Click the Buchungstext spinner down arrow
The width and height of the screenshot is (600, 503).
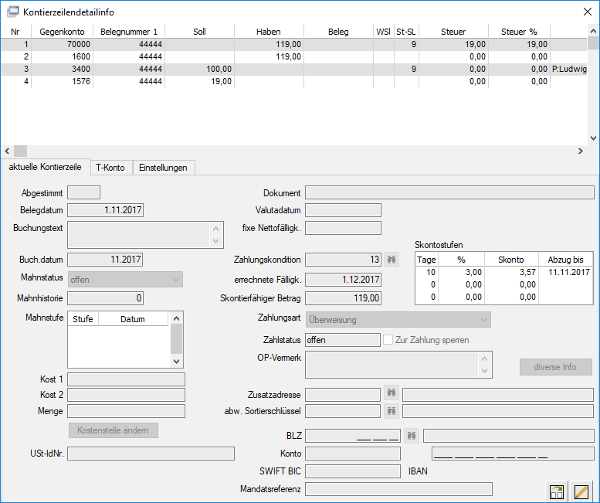(x=216, y=241)
